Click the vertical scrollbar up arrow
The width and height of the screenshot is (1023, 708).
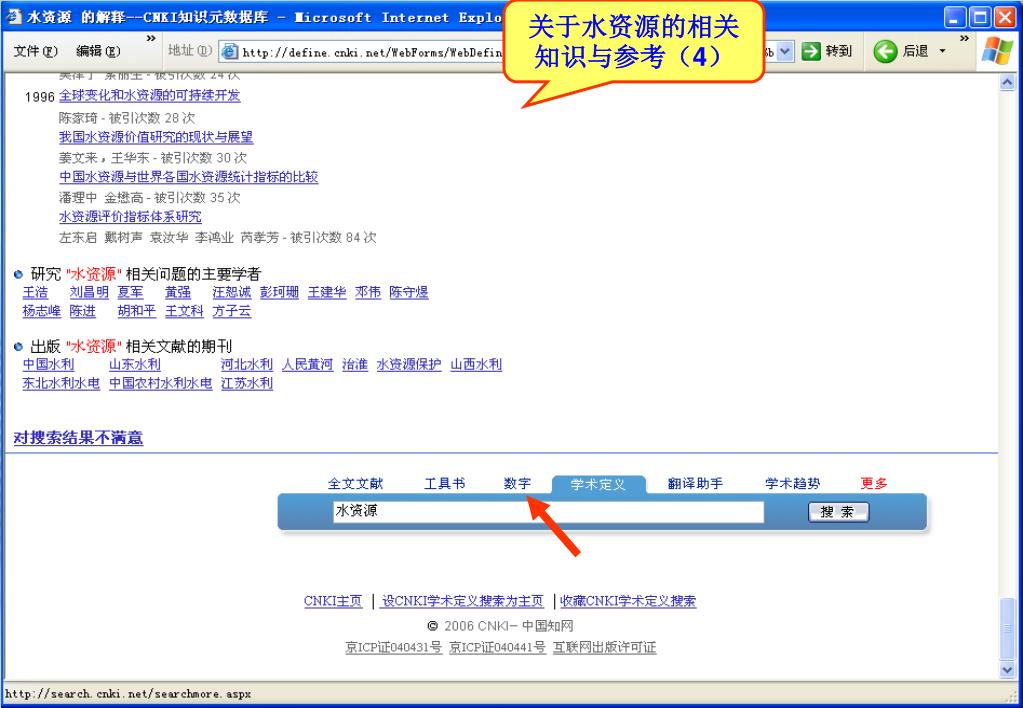click(1007, 83)
